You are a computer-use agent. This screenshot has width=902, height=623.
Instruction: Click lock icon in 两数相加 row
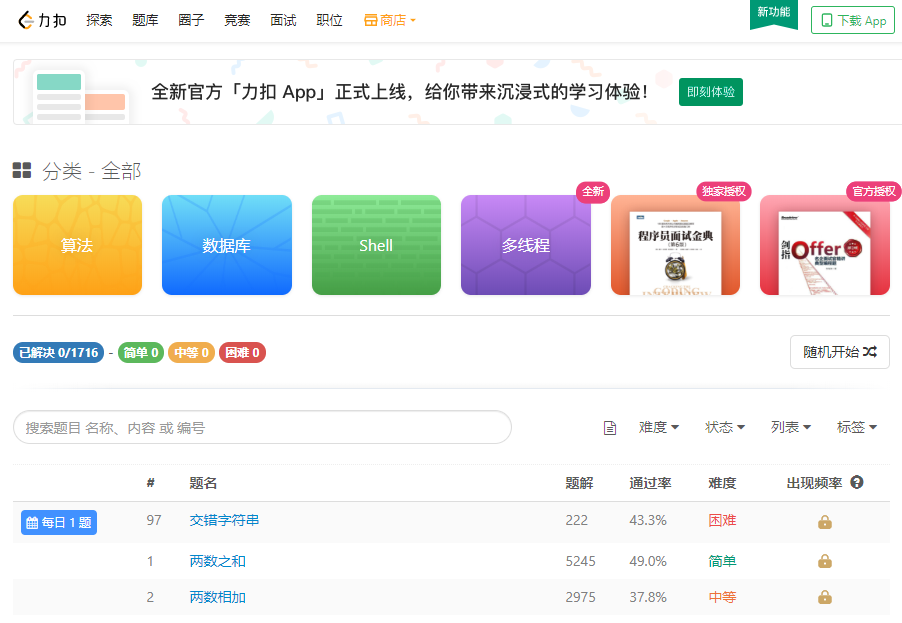click(x=825, y=597)
